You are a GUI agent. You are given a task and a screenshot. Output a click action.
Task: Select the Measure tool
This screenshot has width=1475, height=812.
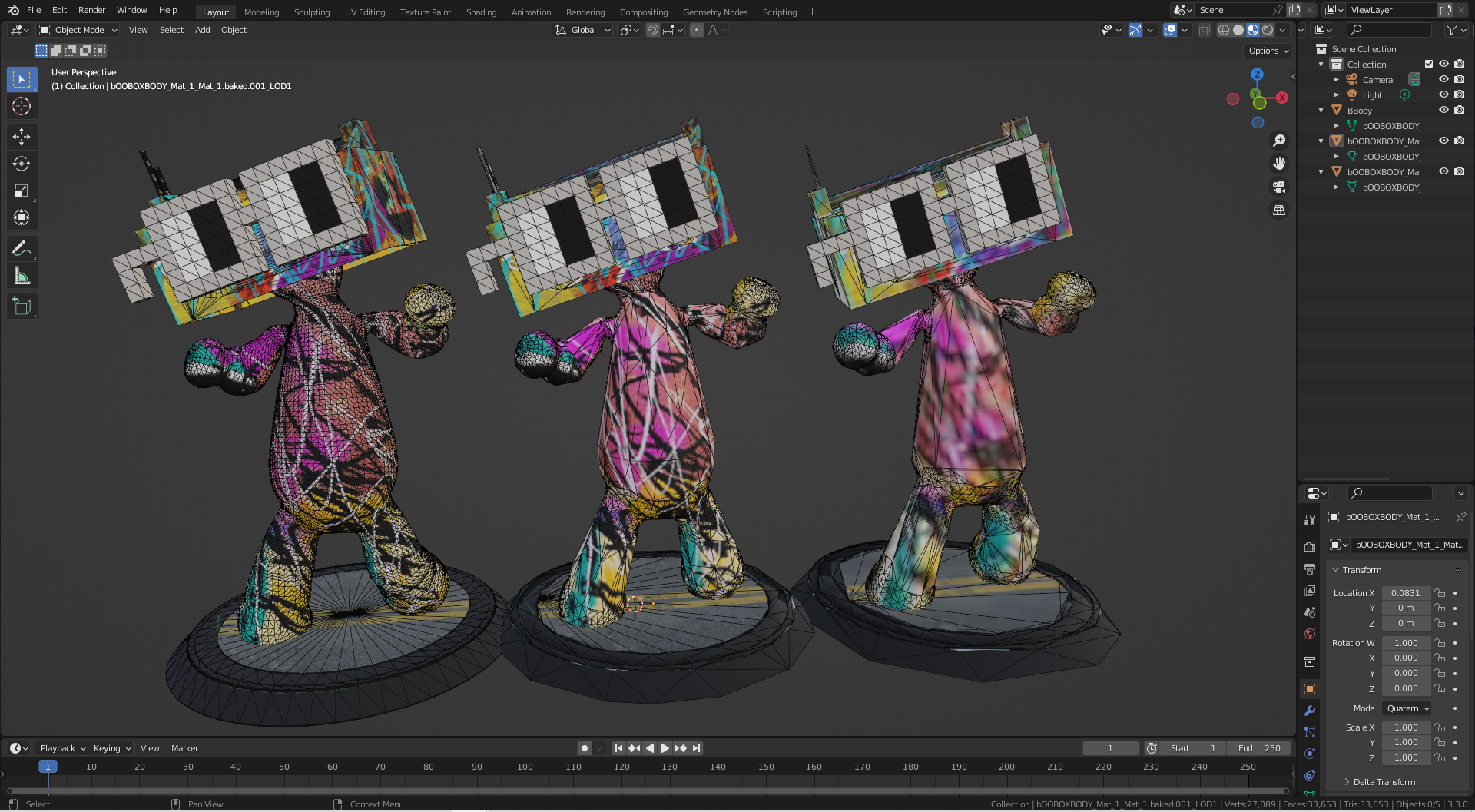click(22, 274)
